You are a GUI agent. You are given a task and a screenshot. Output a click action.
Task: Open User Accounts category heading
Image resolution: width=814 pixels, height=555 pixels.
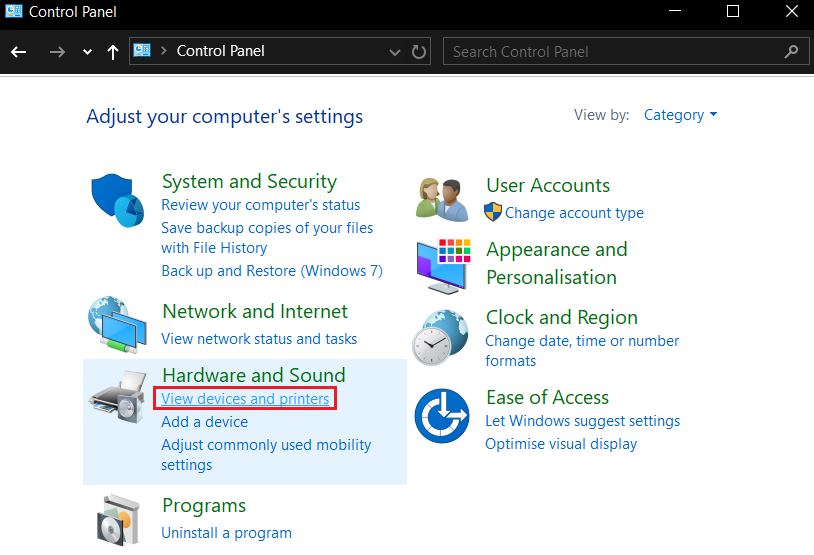(548, 185)
